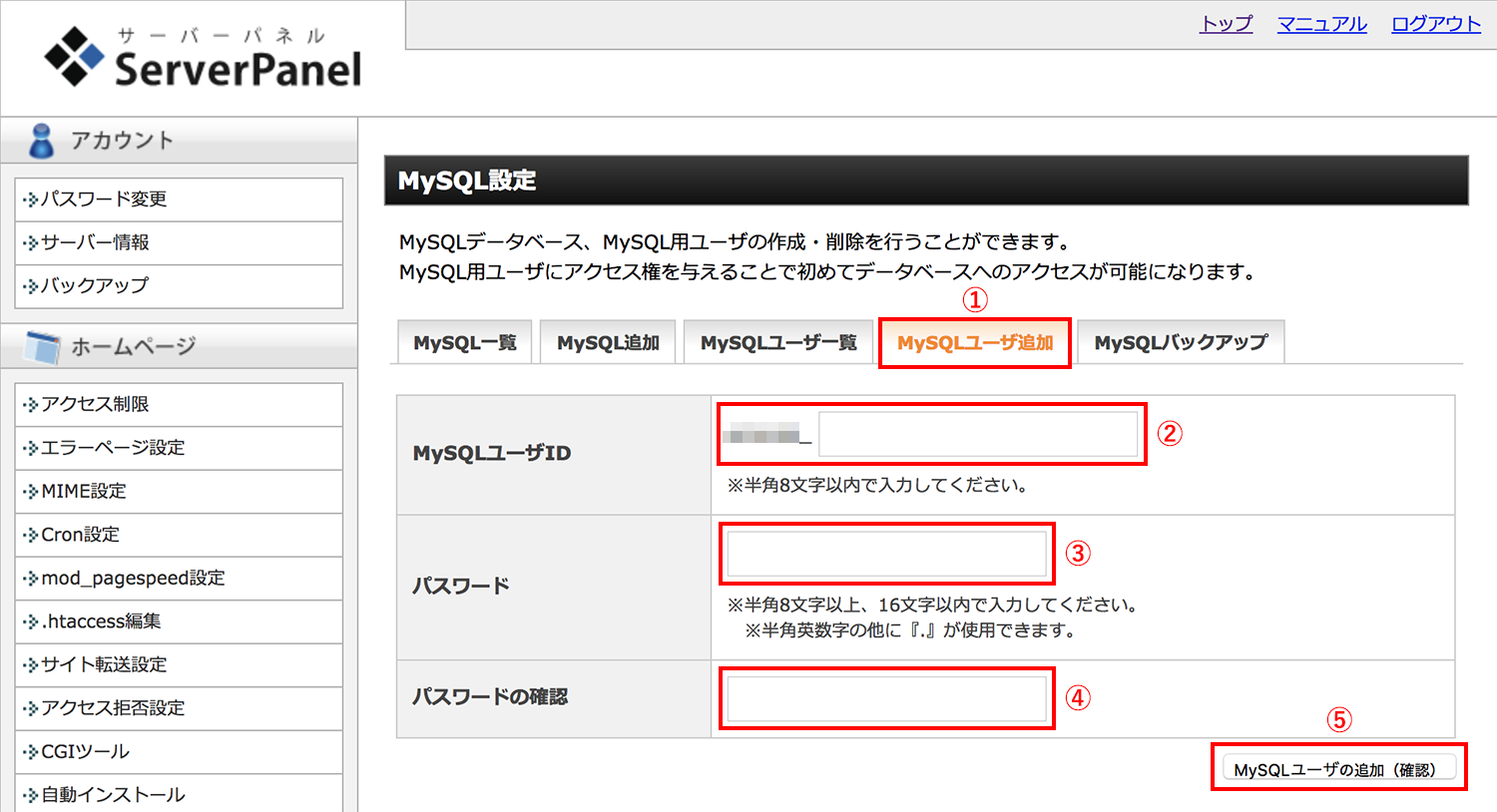This screenshot has height=812, width=1497.
Task: Click the ホームページ section window icon
Action: pyautogui.click(x=43, y=347)
